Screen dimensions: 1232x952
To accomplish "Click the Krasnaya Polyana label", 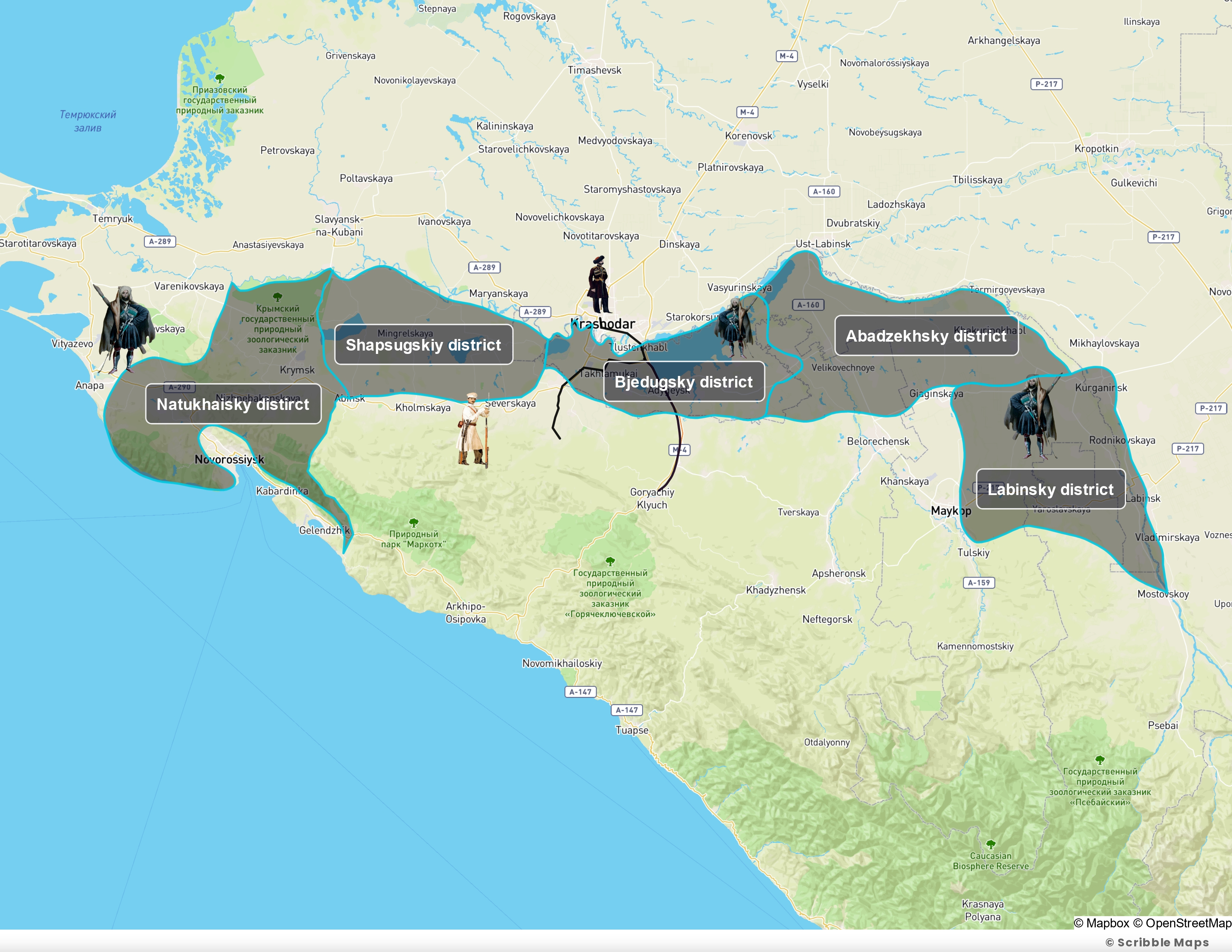I will click(983, 910).
